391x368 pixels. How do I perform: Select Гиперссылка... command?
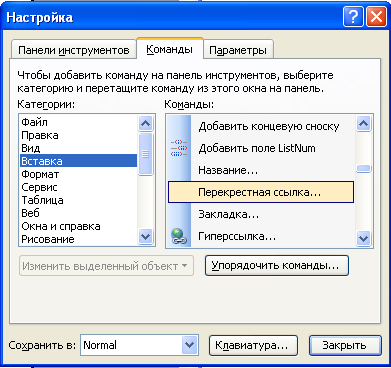pos(261,237)
